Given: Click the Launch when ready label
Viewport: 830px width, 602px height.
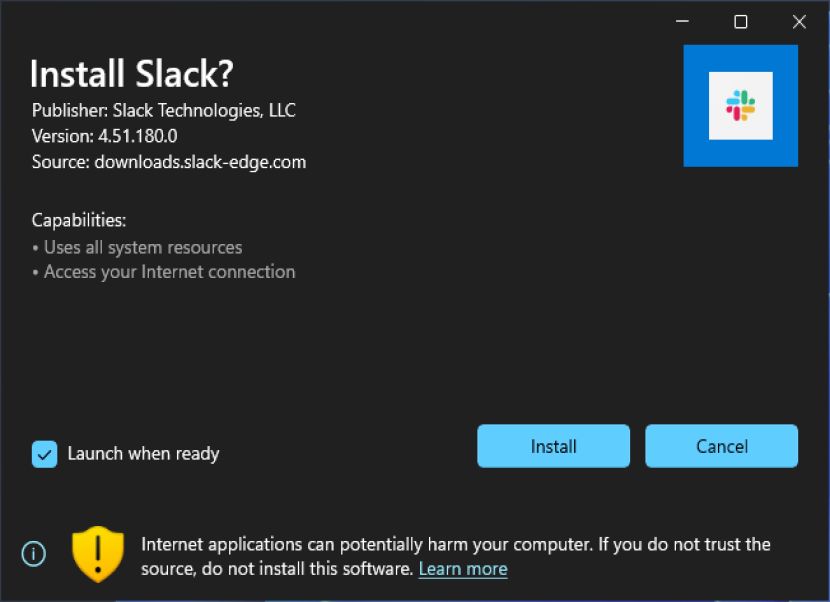Looking at the screenshot, I should [143, 454].
